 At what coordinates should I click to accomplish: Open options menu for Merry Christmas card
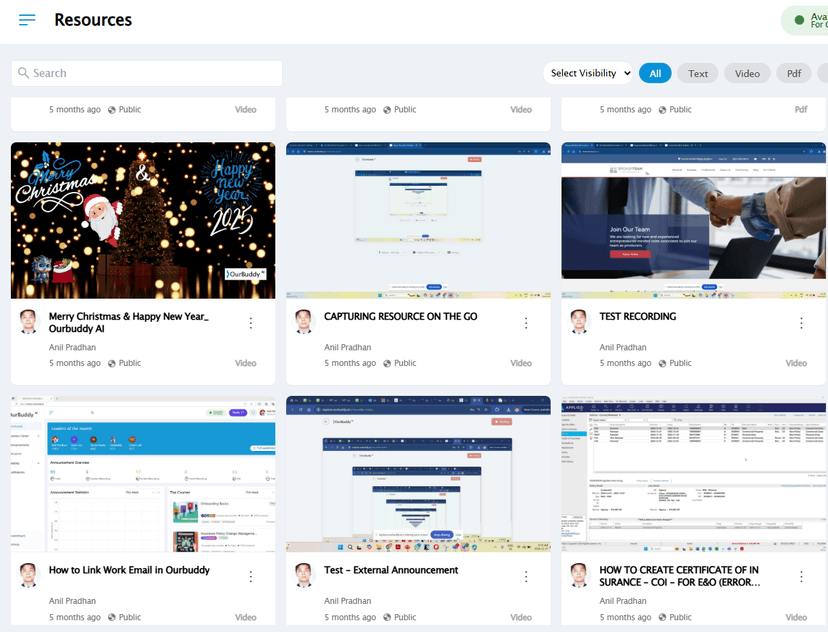pyautogui.click(x=250, y=323)
